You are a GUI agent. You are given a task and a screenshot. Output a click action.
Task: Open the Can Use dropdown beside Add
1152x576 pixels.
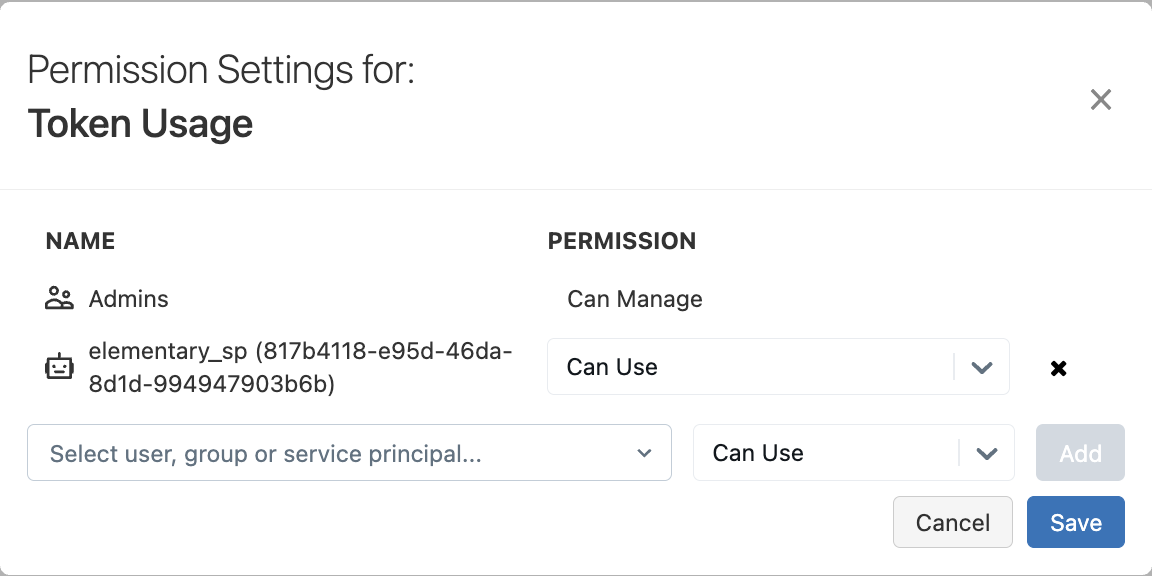pyautogui.click(x=854, y=453)
